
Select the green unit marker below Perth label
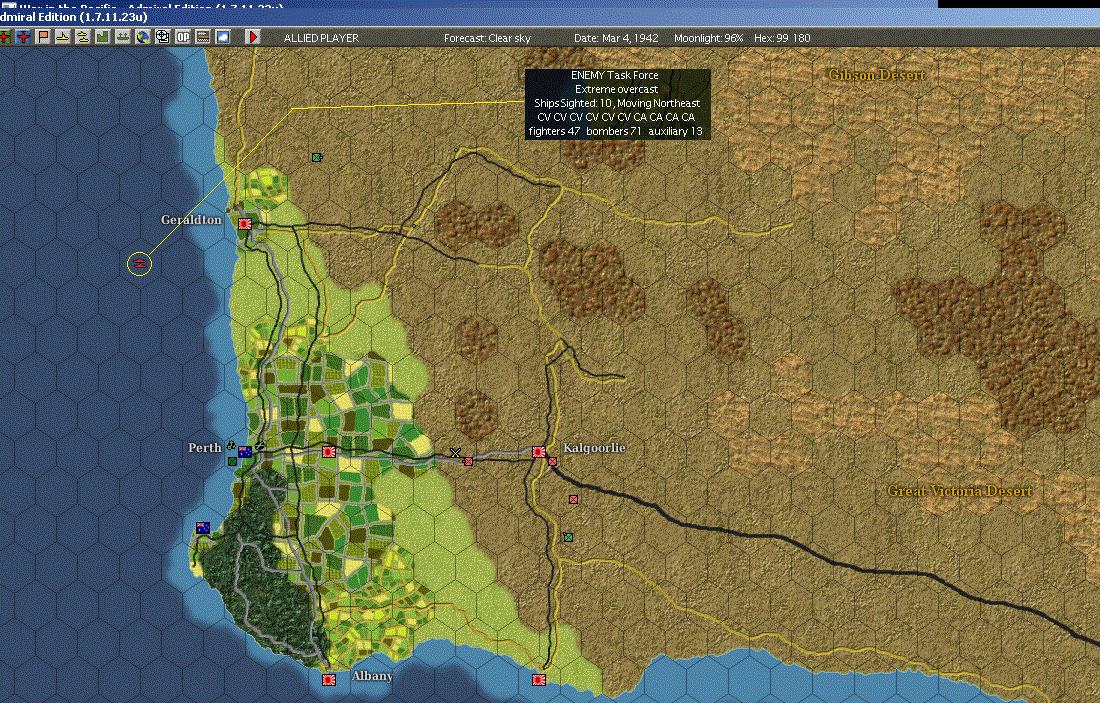point(232,461)
